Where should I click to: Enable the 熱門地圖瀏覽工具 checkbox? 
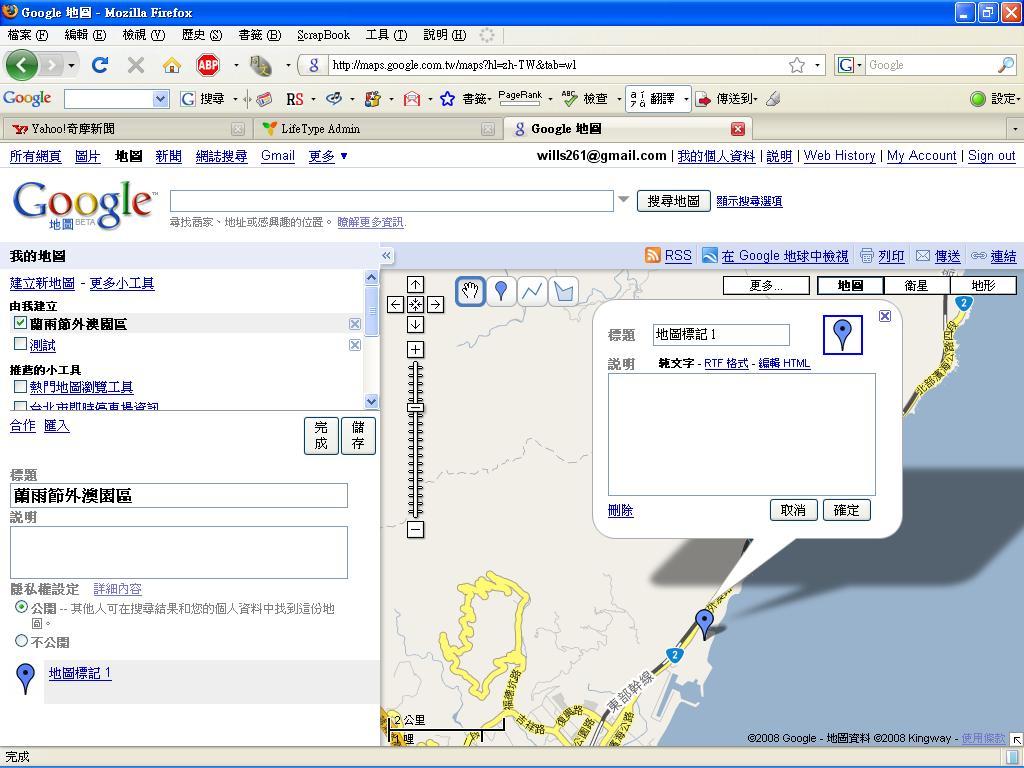tap(20, 387)
